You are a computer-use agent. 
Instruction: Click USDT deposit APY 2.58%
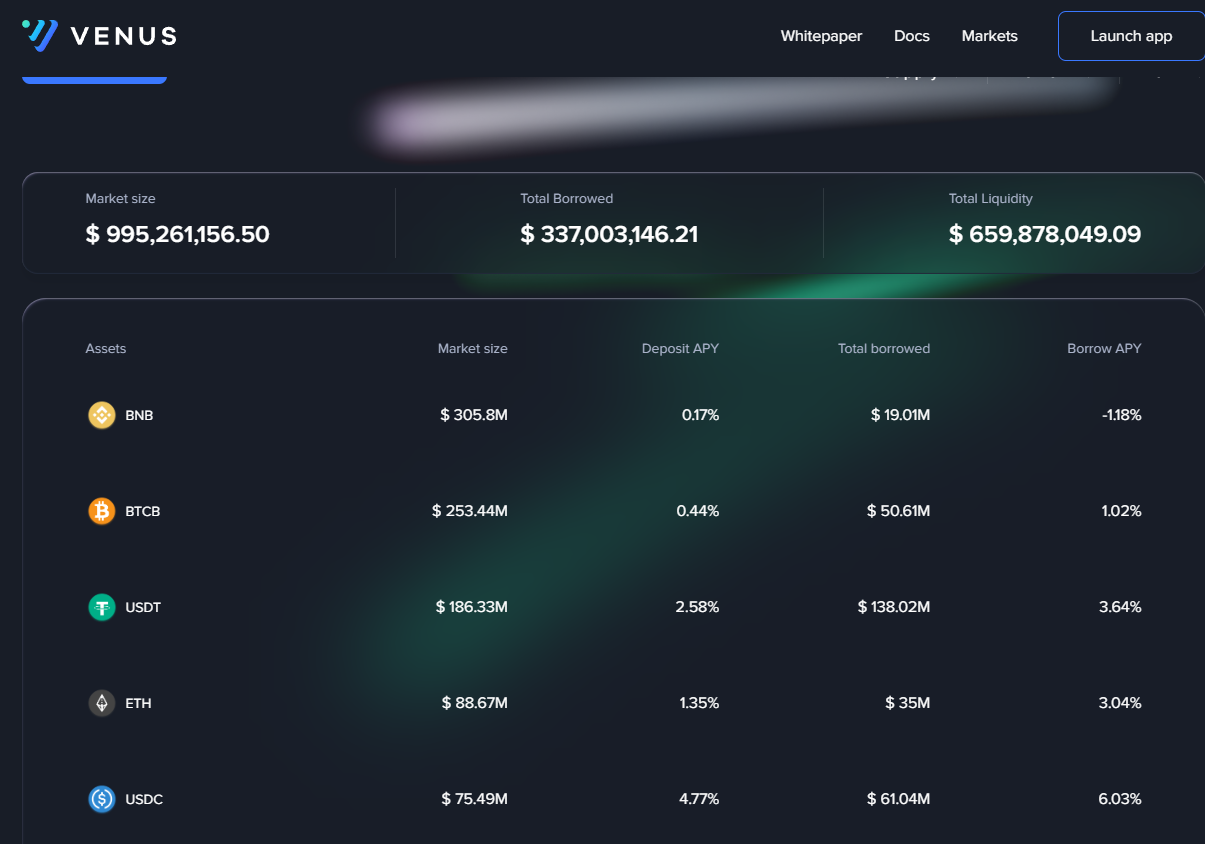pyautogui.click(x=698, y=607)
